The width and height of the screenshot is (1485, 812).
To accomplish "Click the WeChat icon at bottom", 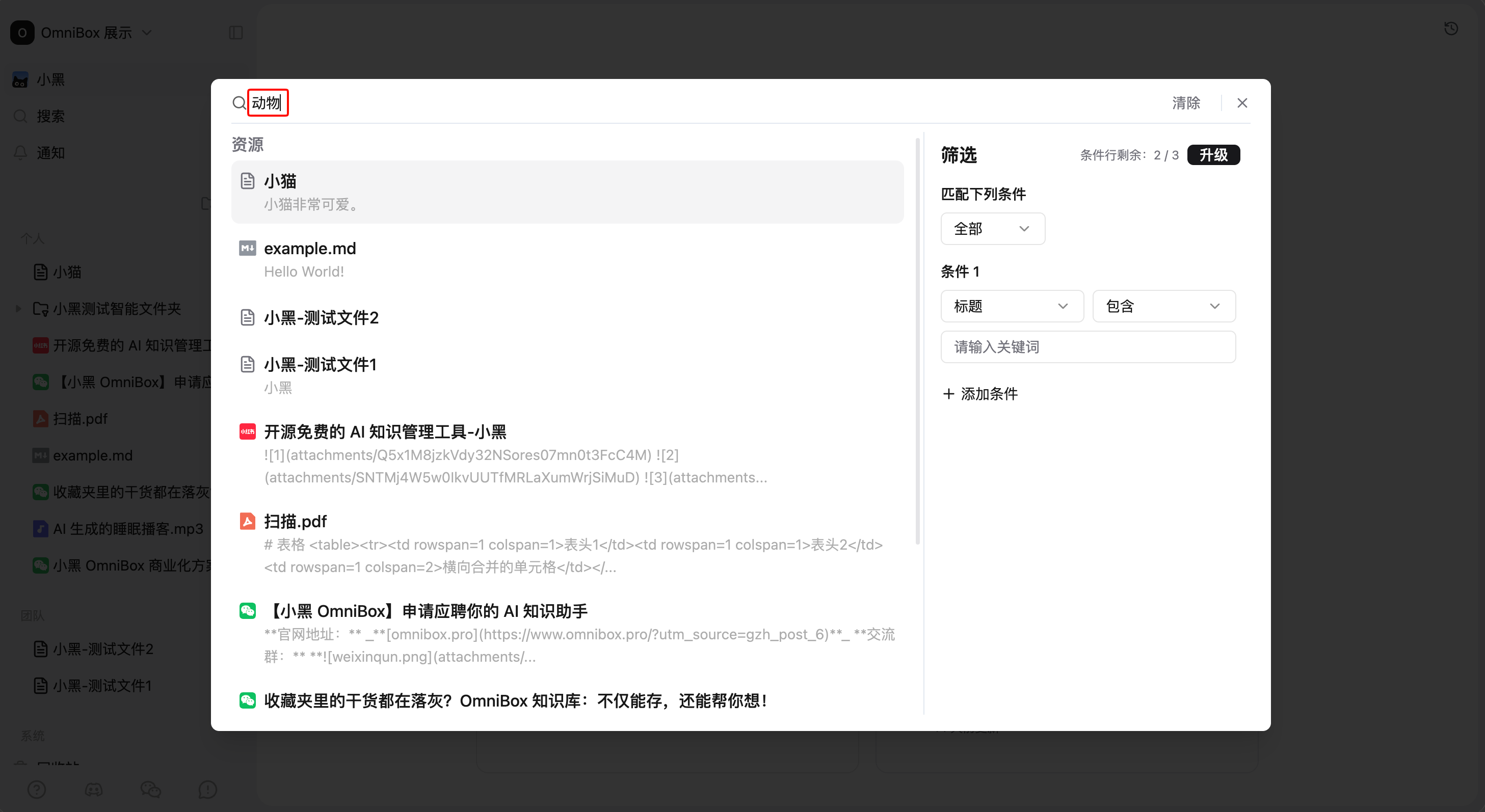I will point(150,789).
